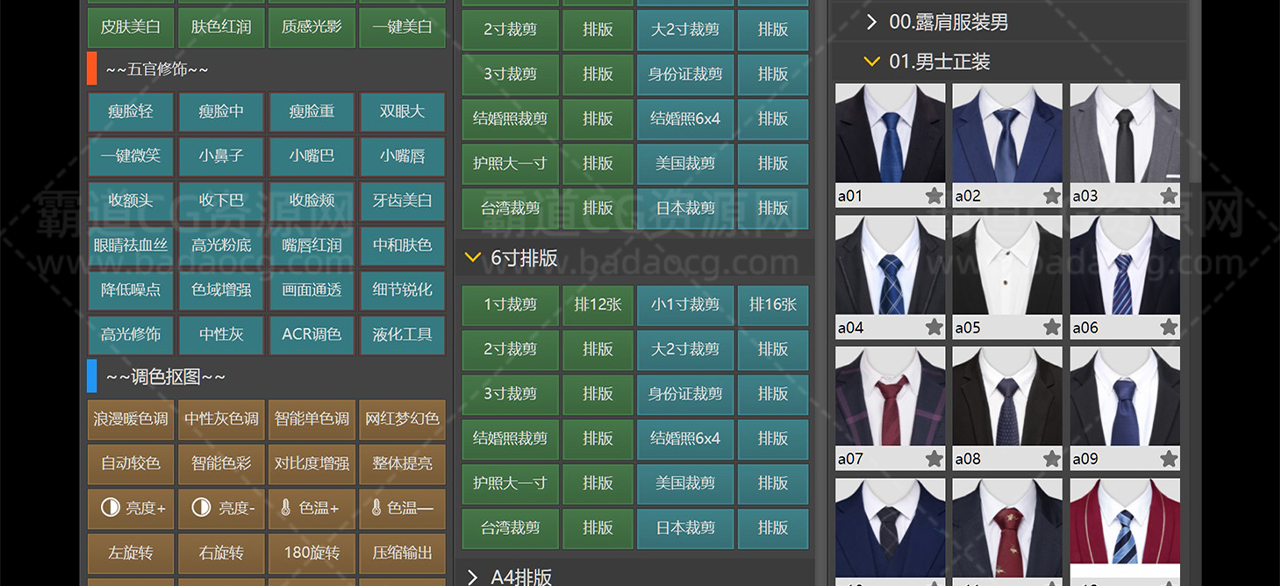Open the 液化工具 liquify tool

tap(402, 334)
